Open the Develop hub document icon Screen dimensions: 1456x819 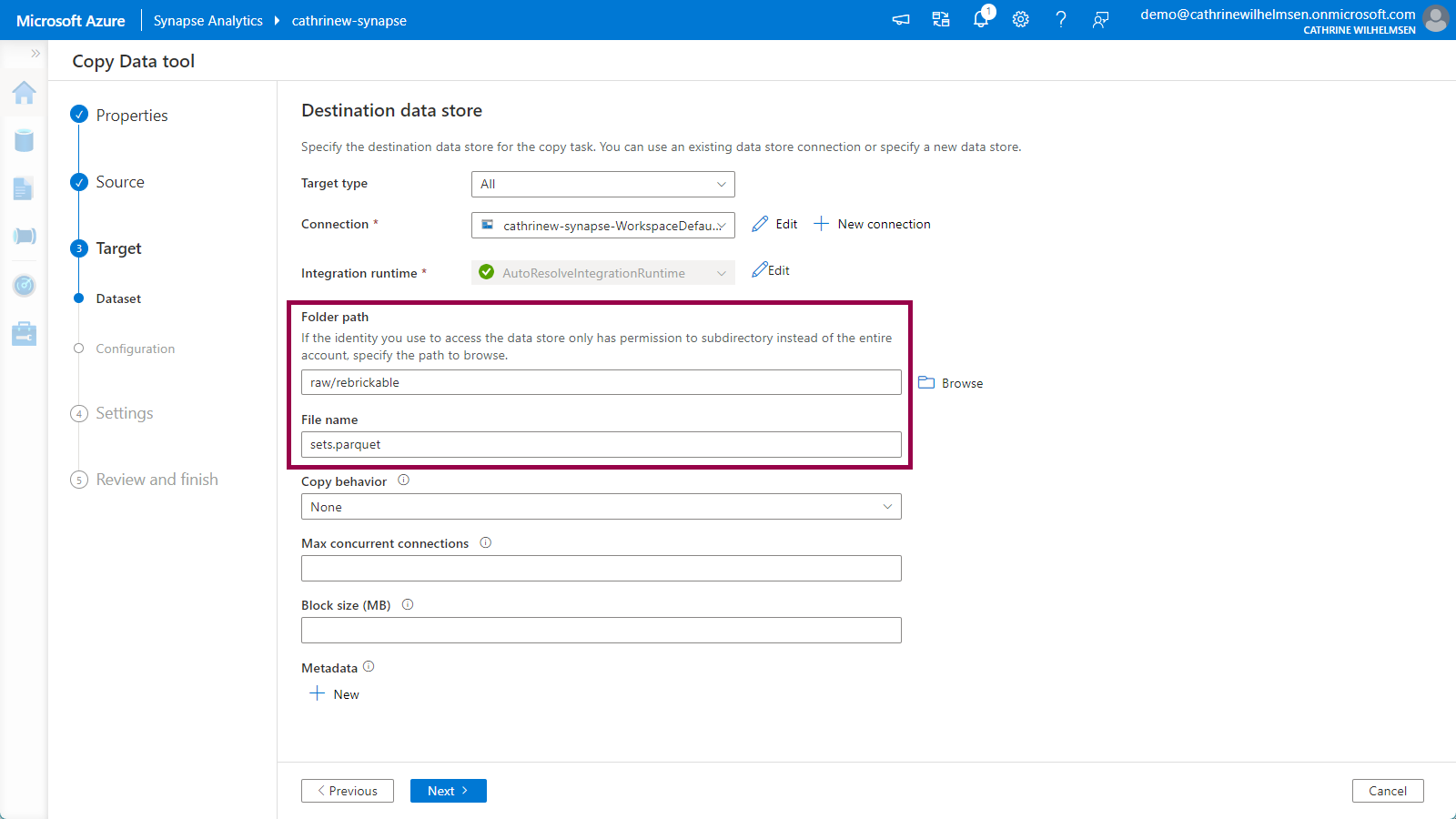coord(24,188)
